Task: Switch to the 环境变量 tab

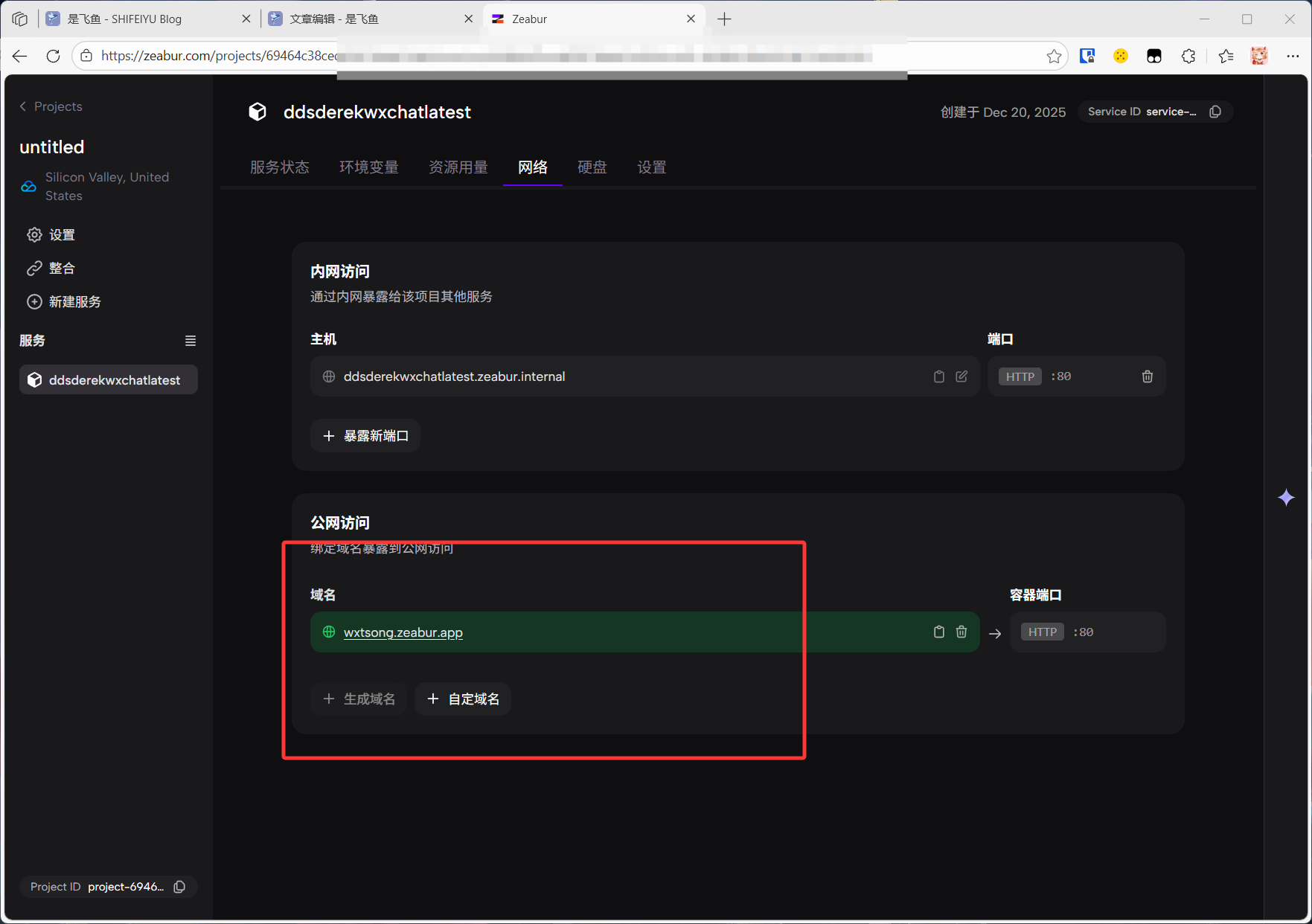Action: [x=369, y=167]
